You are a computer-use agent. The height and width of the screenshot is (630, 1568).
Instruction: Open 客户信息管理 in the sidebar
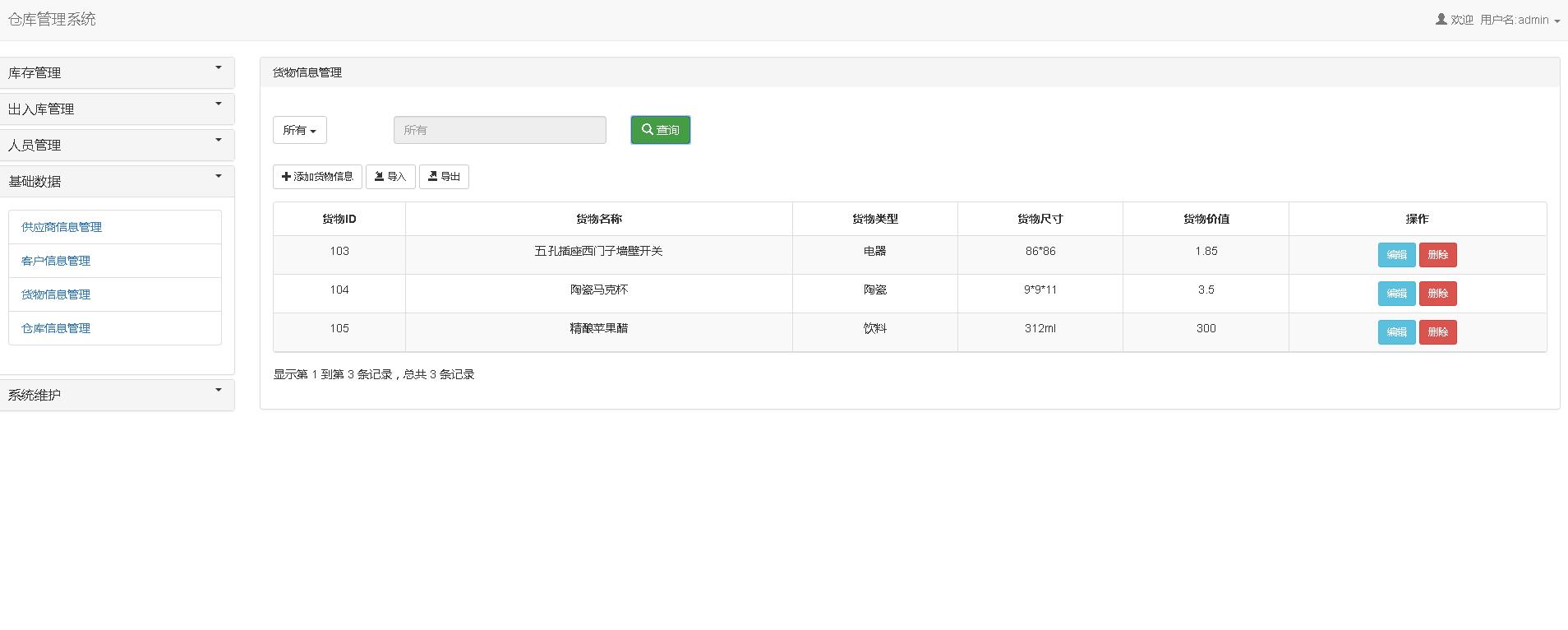pyautogui.click(x=56, y=261)
